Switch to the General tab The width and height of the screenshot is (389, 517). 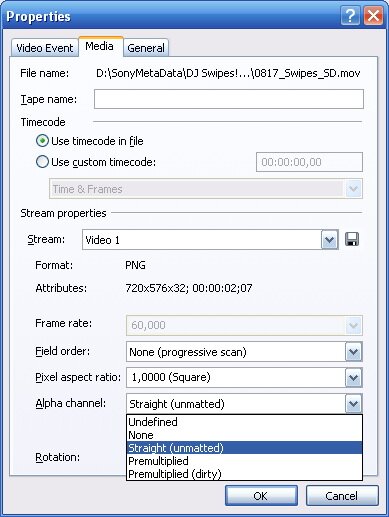[146, 48]
